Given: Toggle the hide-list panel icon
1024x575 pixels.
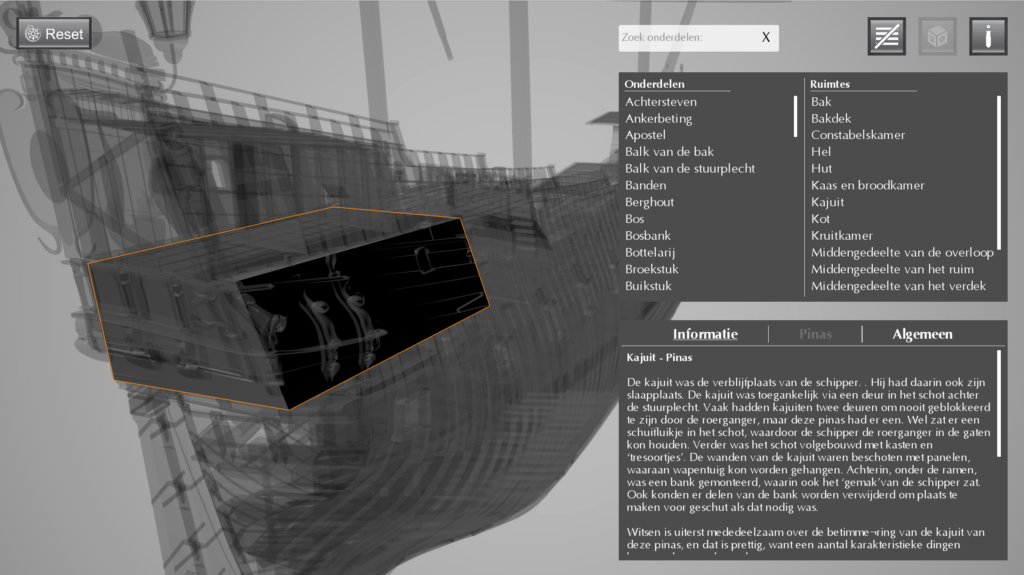Looking at the screenshot, I should (886, 36).
